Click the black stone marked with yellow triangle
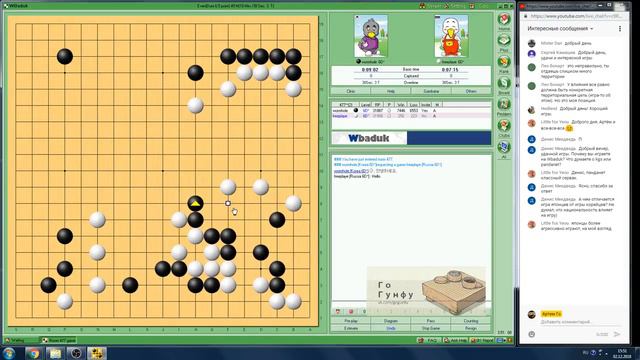 point(196,203)
